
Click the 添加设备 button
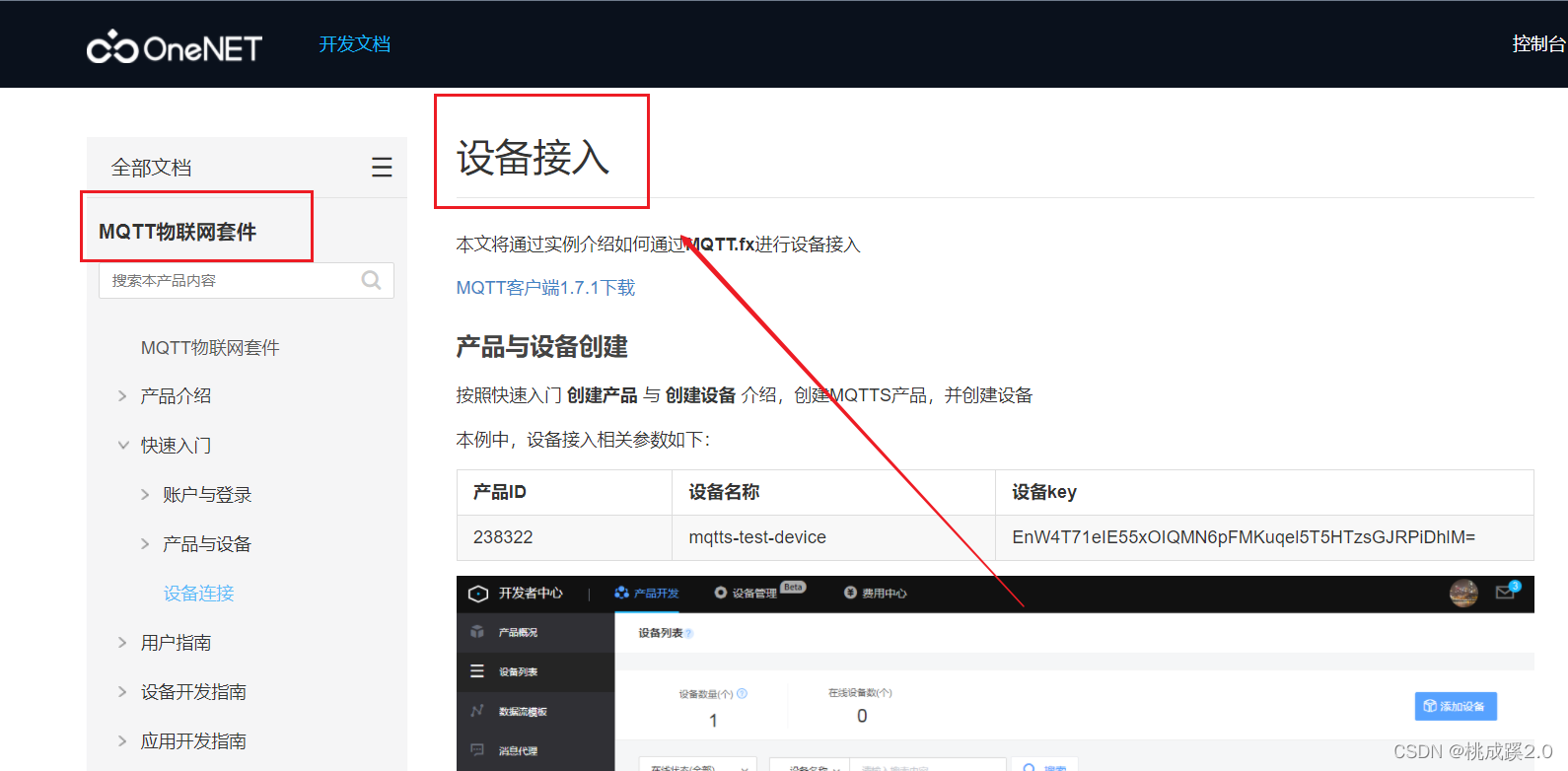click(x=1456, y=706)
